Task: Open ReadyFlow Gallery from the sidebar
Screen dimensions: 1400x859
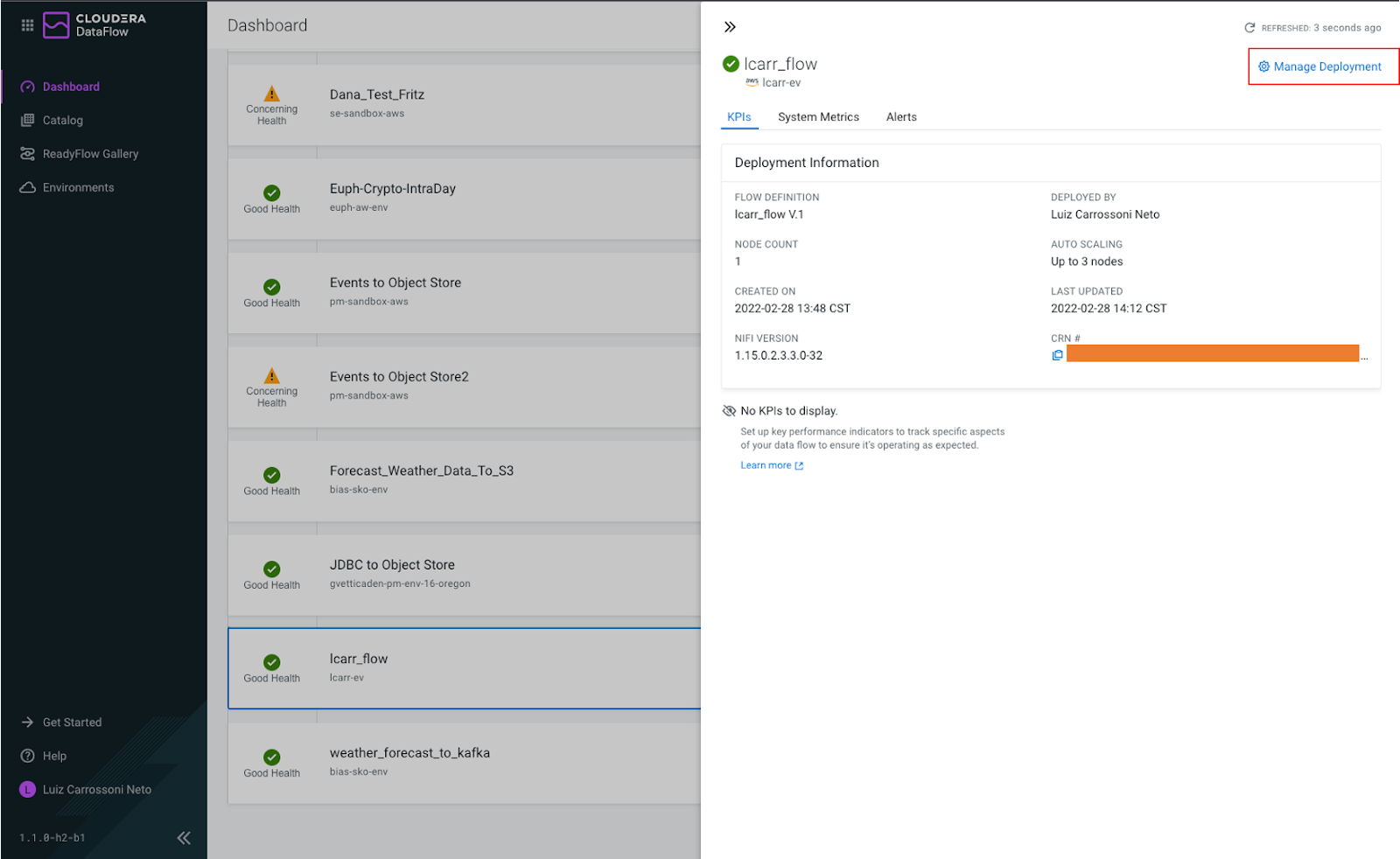Action: [x=90, y=153]
